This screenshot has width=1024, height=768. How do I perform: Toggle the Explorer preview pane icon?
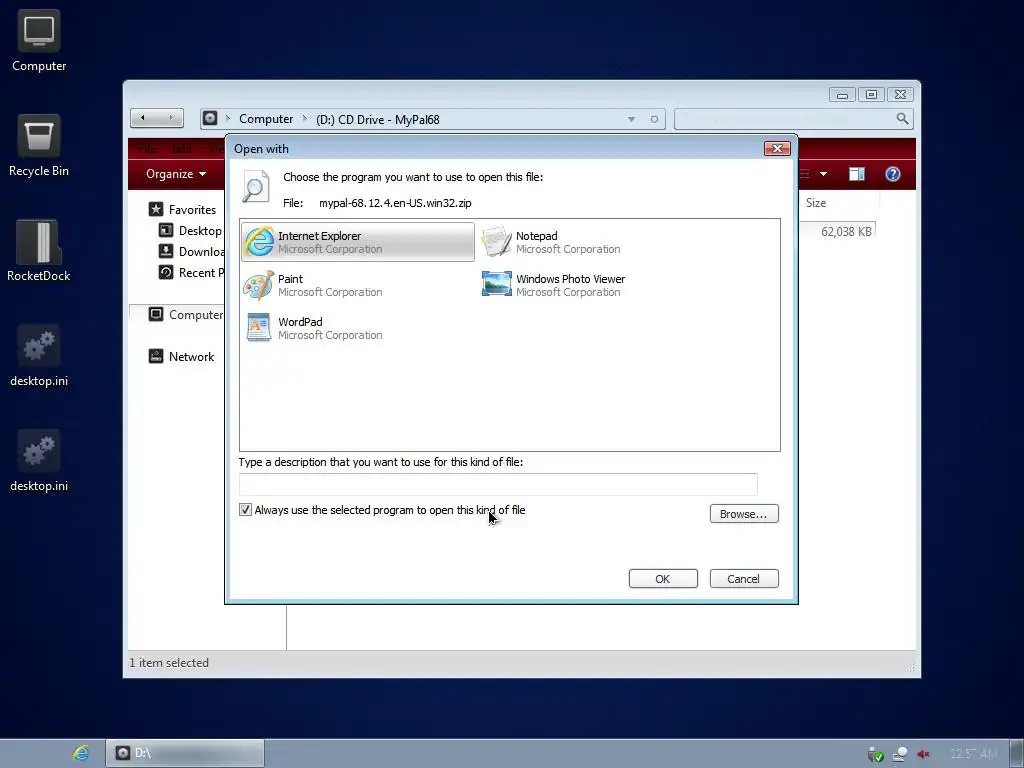pos(857,174)
